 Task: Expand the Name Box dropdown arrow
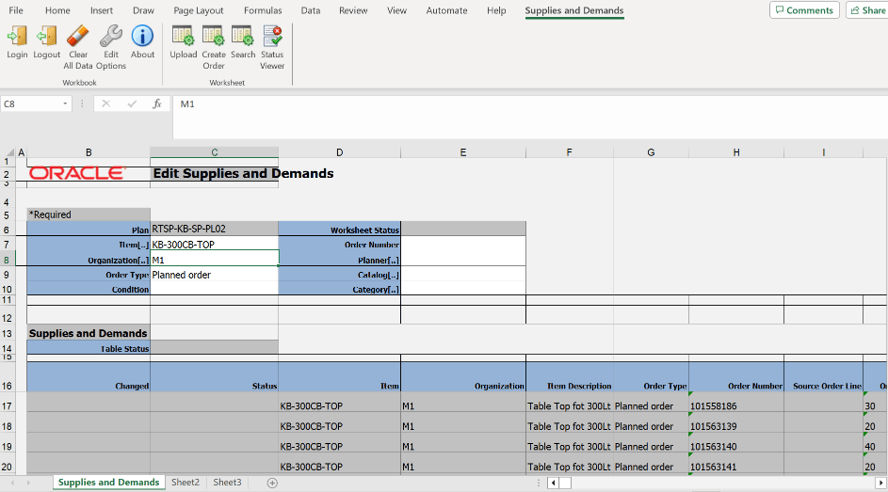tap(65, 104)
